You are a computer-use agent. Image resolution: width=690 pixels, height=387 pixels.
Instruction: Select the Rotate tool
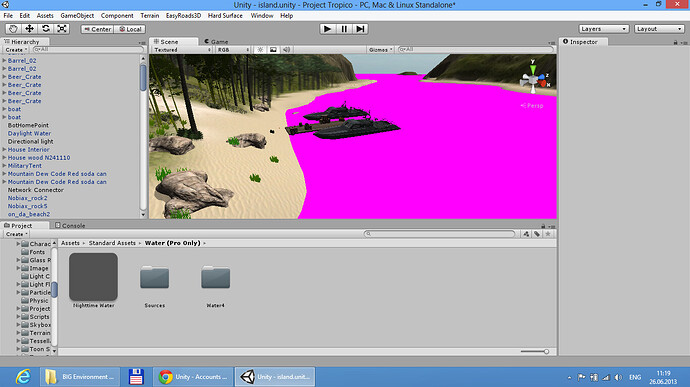[x=46, y=29]
